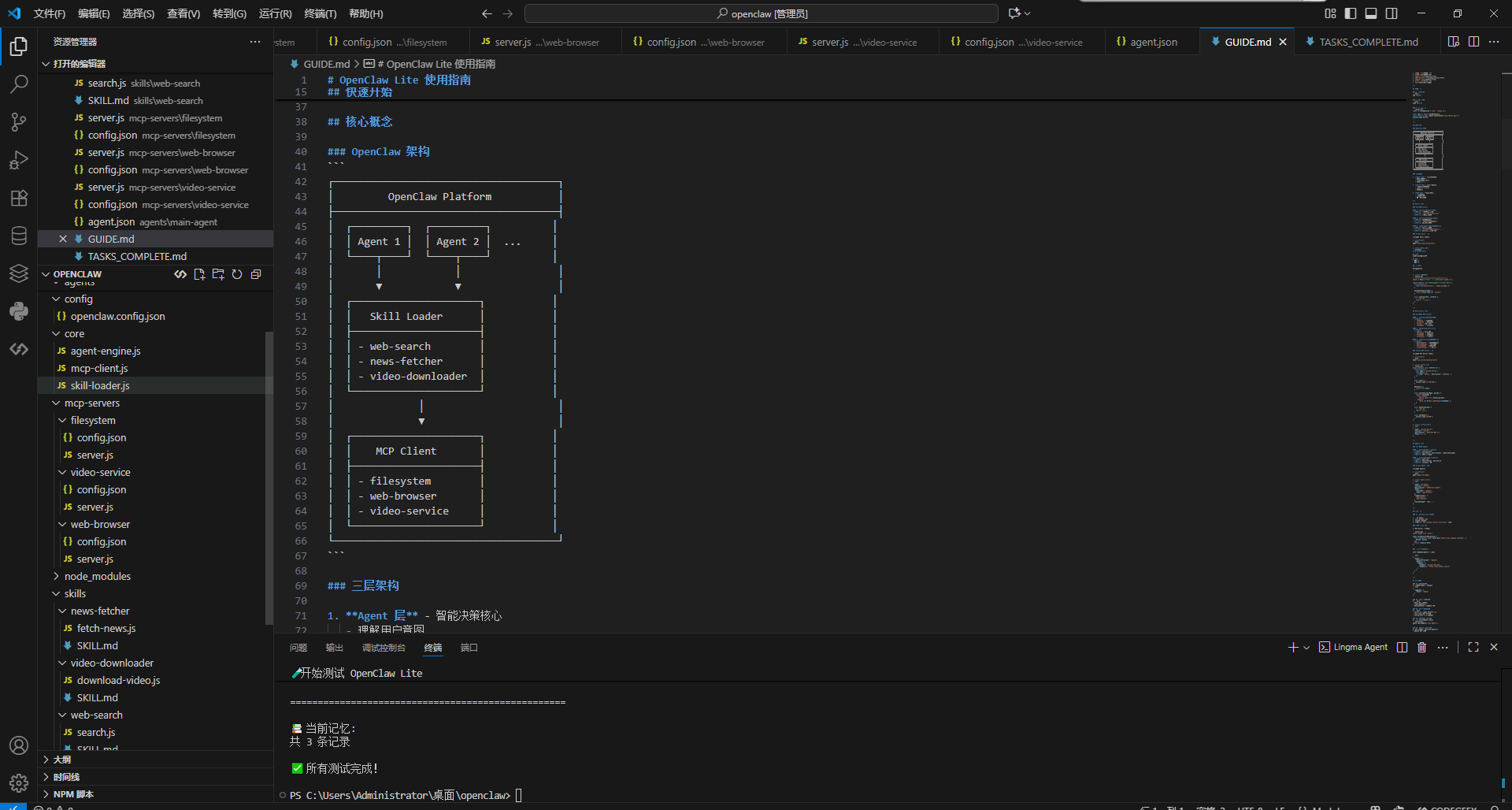
Task: Click the explorer vertical scrollbar
Action: pos(269,477)
